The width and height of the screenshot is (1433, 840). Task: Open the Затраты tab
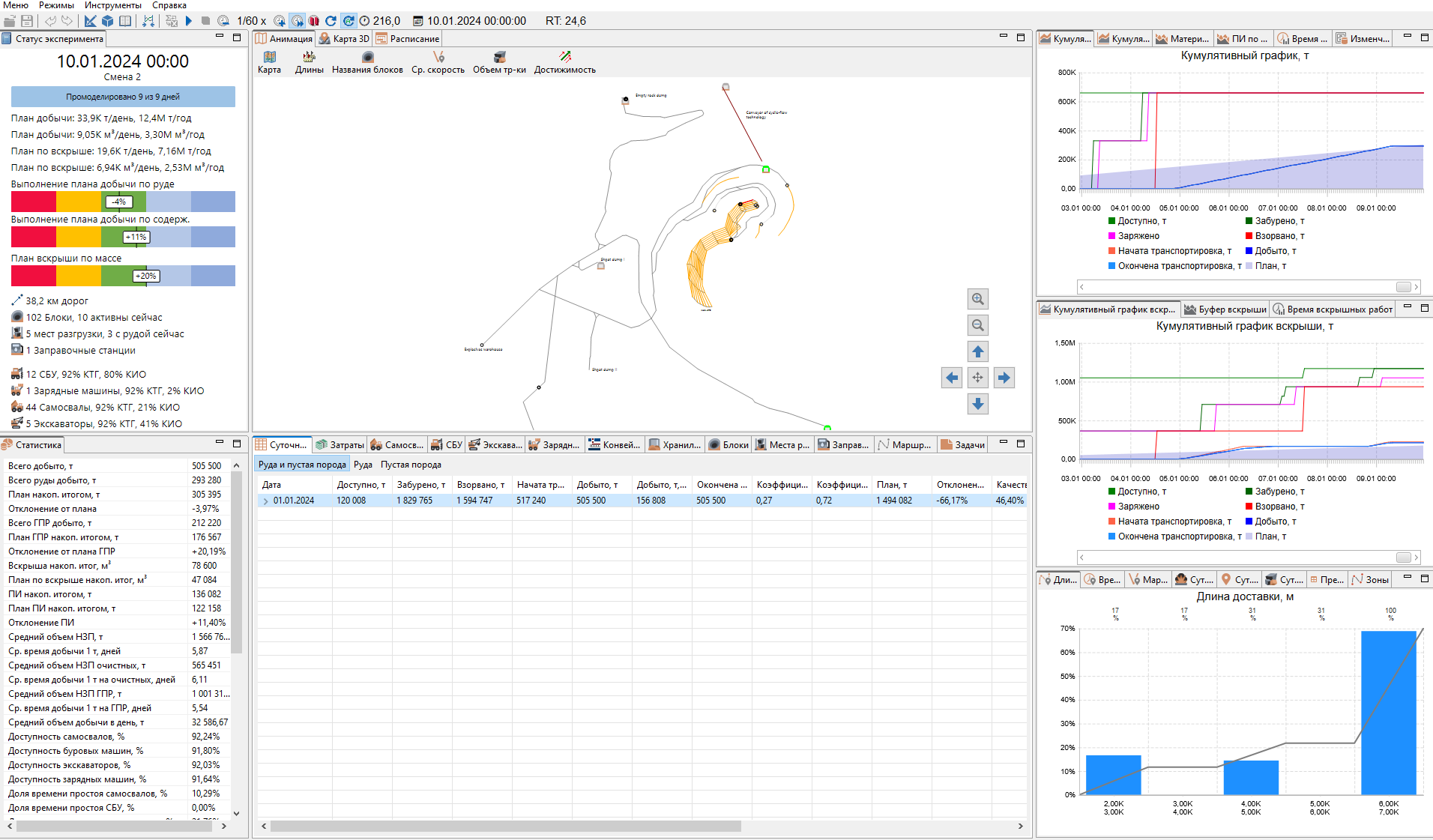pos(340,445)
